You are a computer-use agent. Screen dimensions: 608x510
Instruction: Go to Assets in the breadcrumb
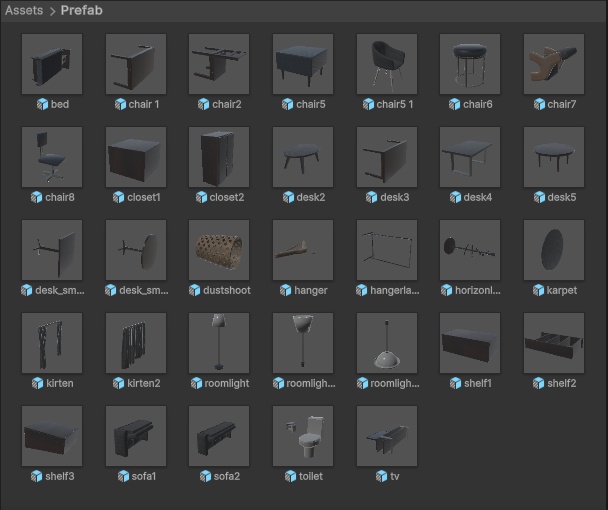24,10
